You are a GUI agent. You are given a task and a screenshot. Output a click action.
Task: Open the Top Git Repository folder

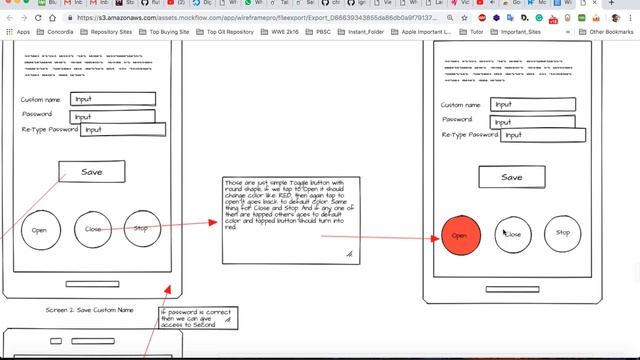[x=225, y=32]
